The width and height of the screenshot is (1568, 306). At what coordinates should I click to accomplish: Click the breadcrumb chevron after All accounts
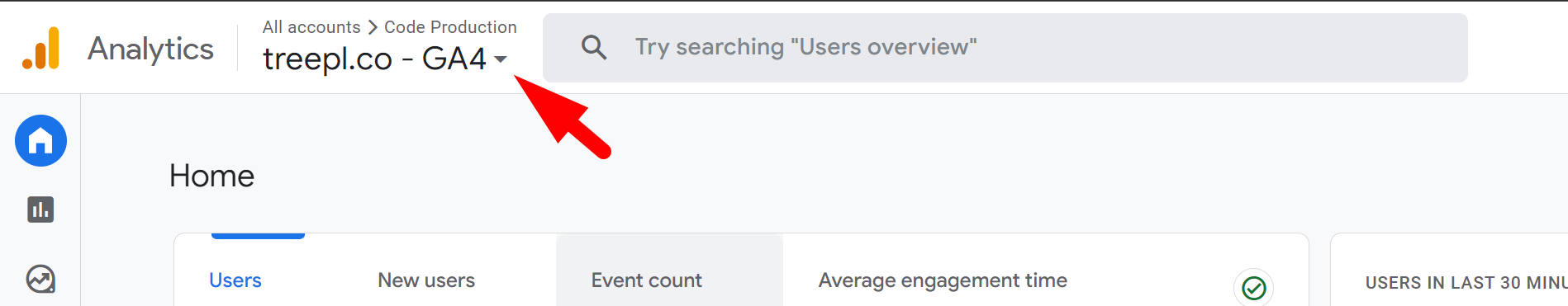pyautogui.click(x=373, y=27)
